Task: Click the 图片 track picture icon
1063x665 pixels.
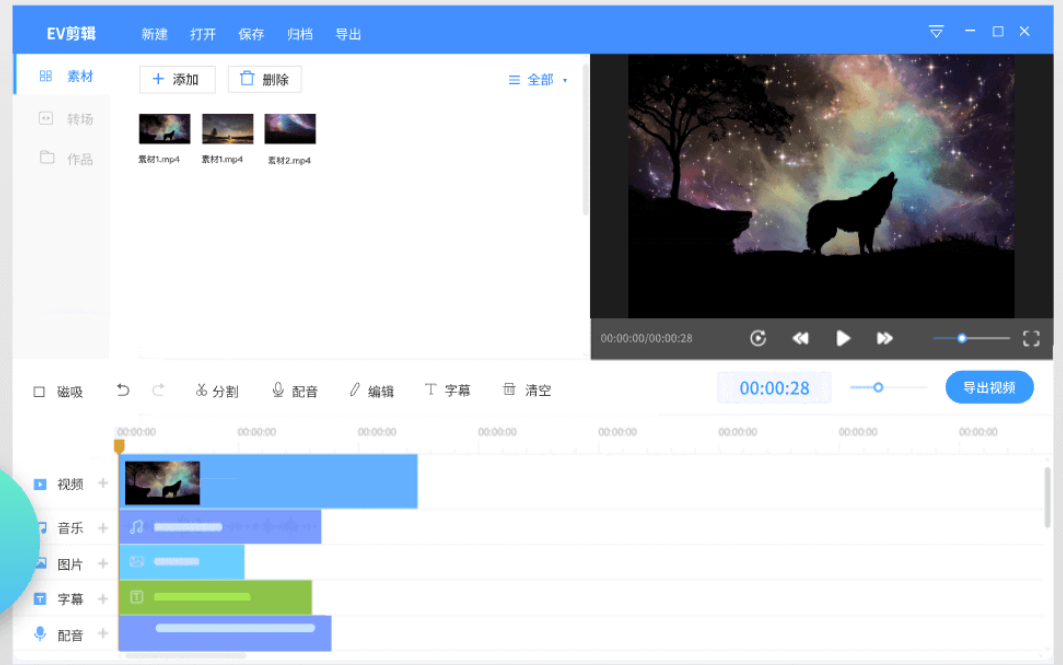Action: coord(41,563)
